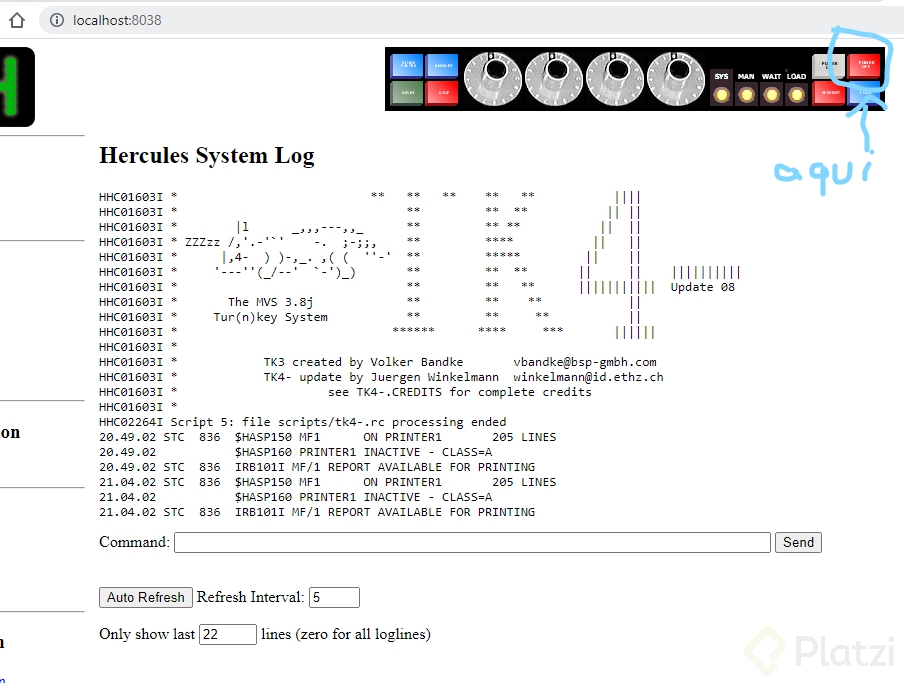The image size is (904, 683).
Task: Click the red POWER OFF button
Action: pyautogui.click(x=864, y=66)
